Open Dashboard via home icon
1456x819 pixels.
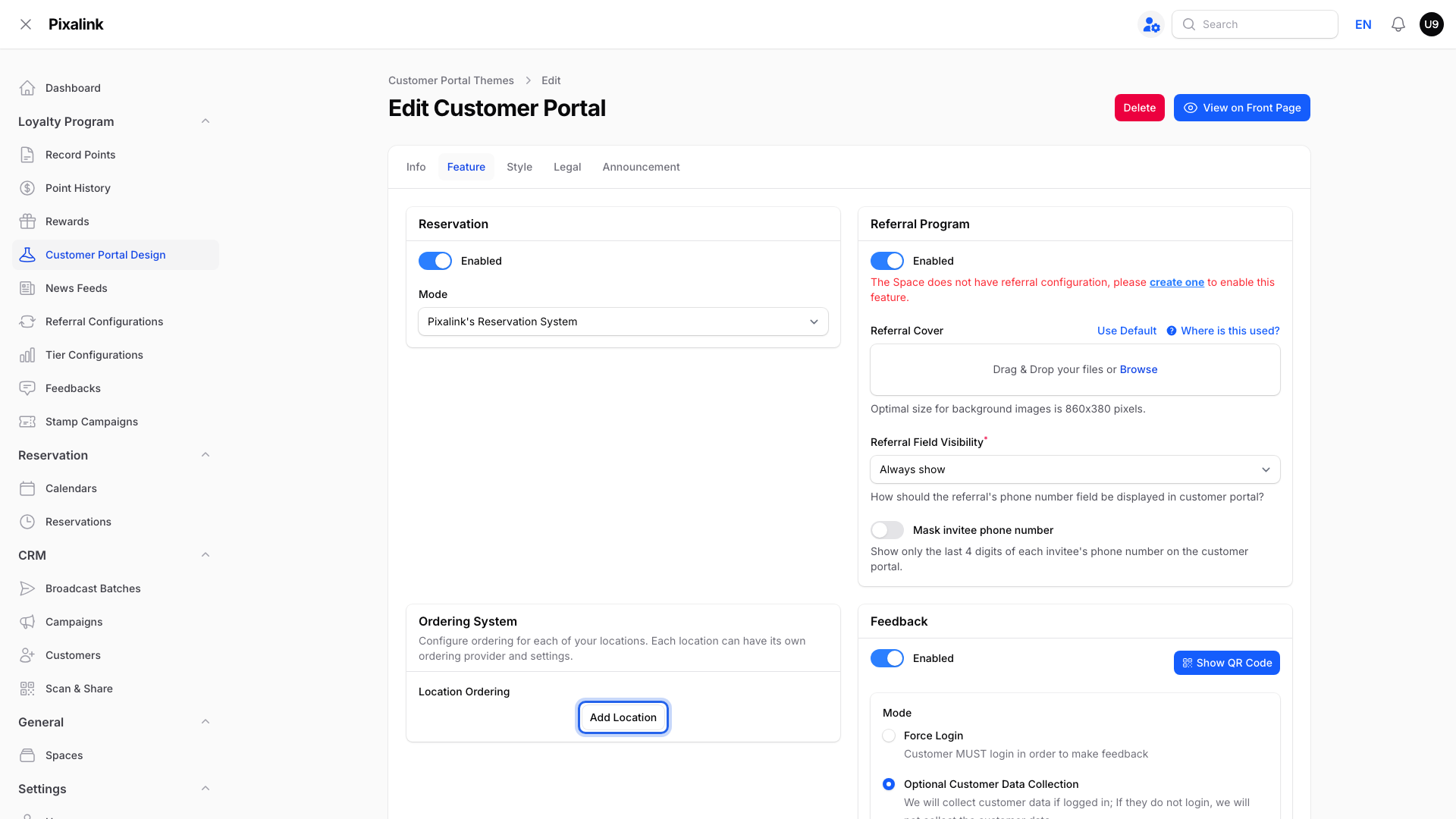click(x=27, y=88)
